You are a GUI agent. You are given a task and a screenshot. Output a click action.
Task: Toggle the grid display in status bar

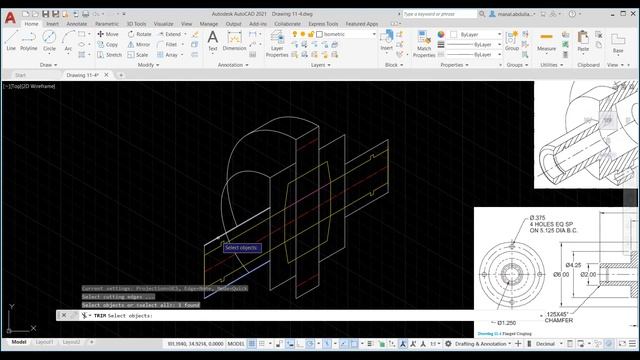coord(252,344)
